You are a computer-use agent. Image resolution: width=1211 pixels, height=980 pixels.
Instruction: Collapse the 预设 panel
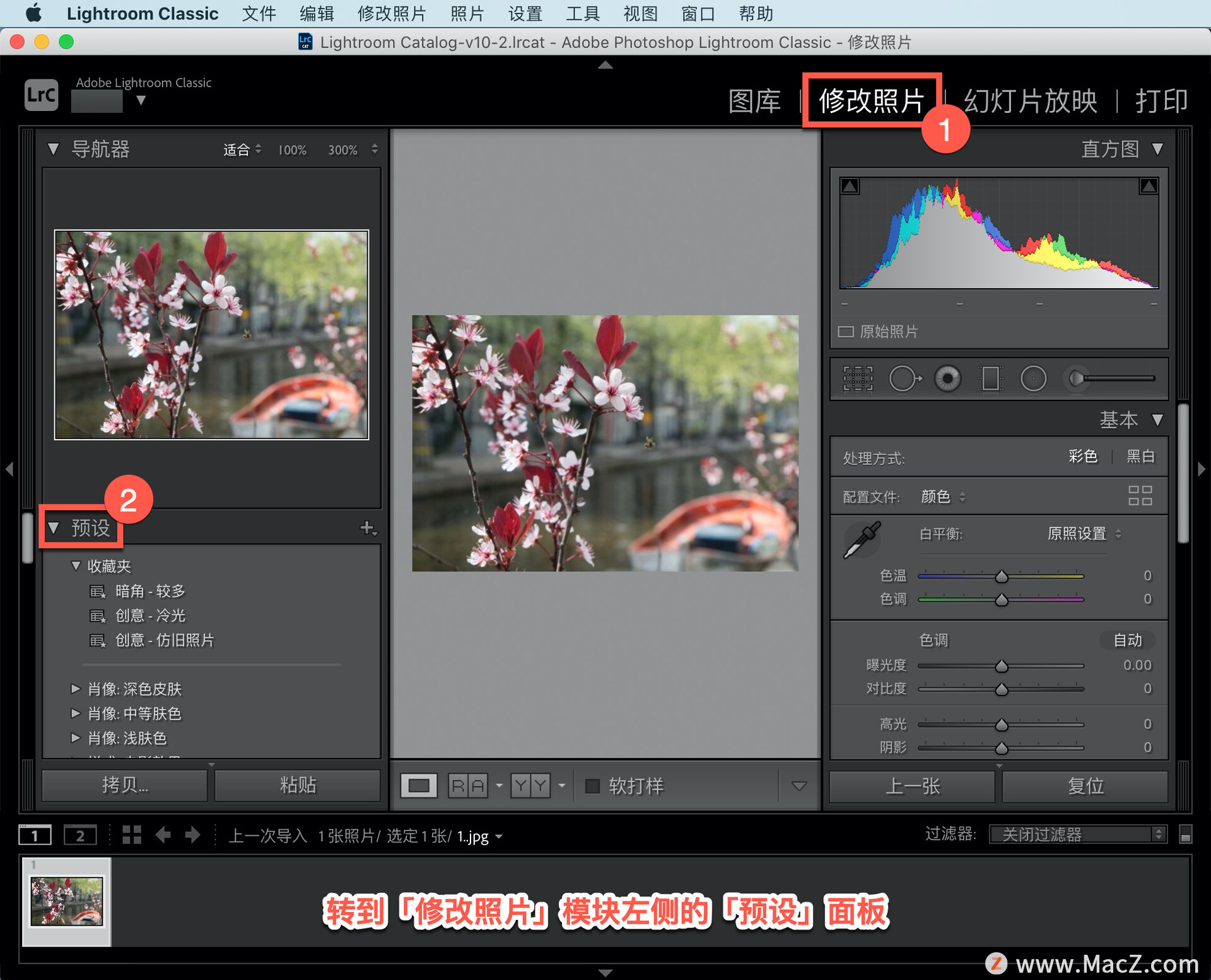point(54,528)
